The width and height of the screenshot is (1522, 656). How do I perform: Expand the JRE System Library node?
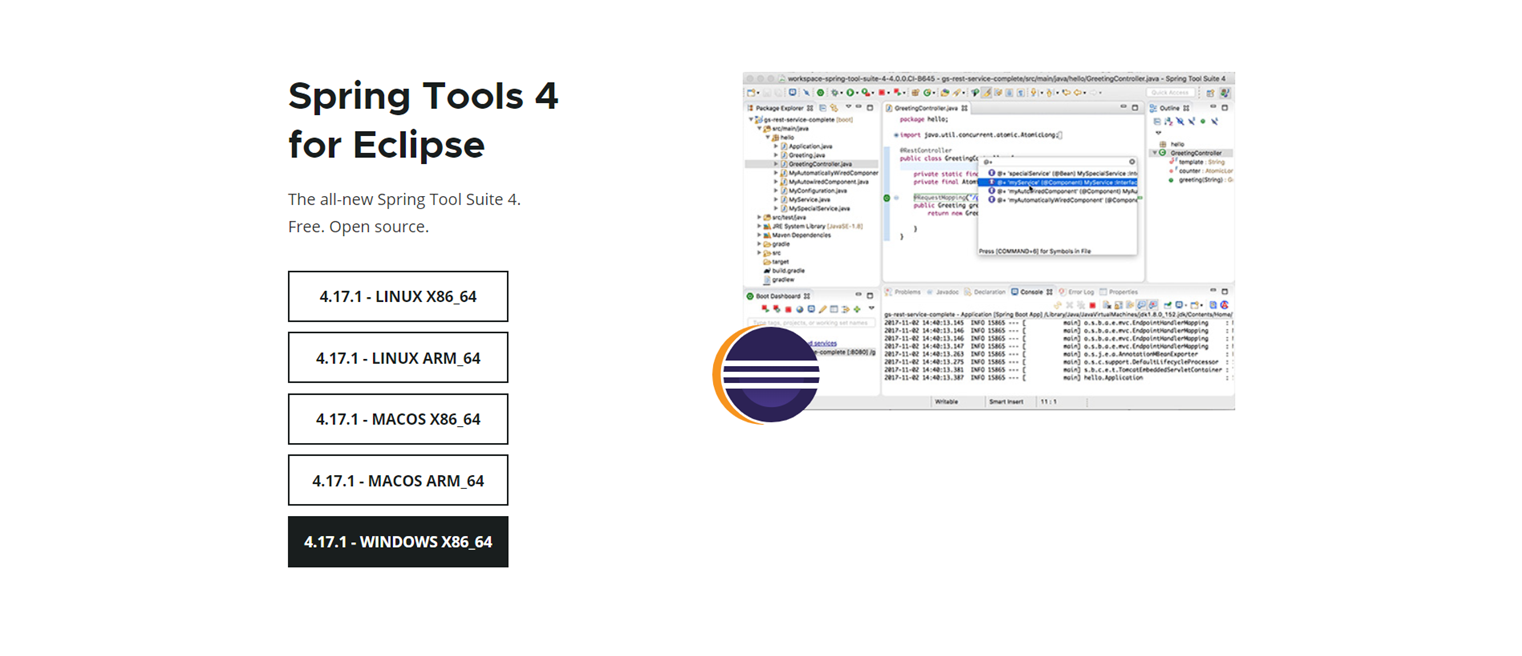click(x=759, y=225)
